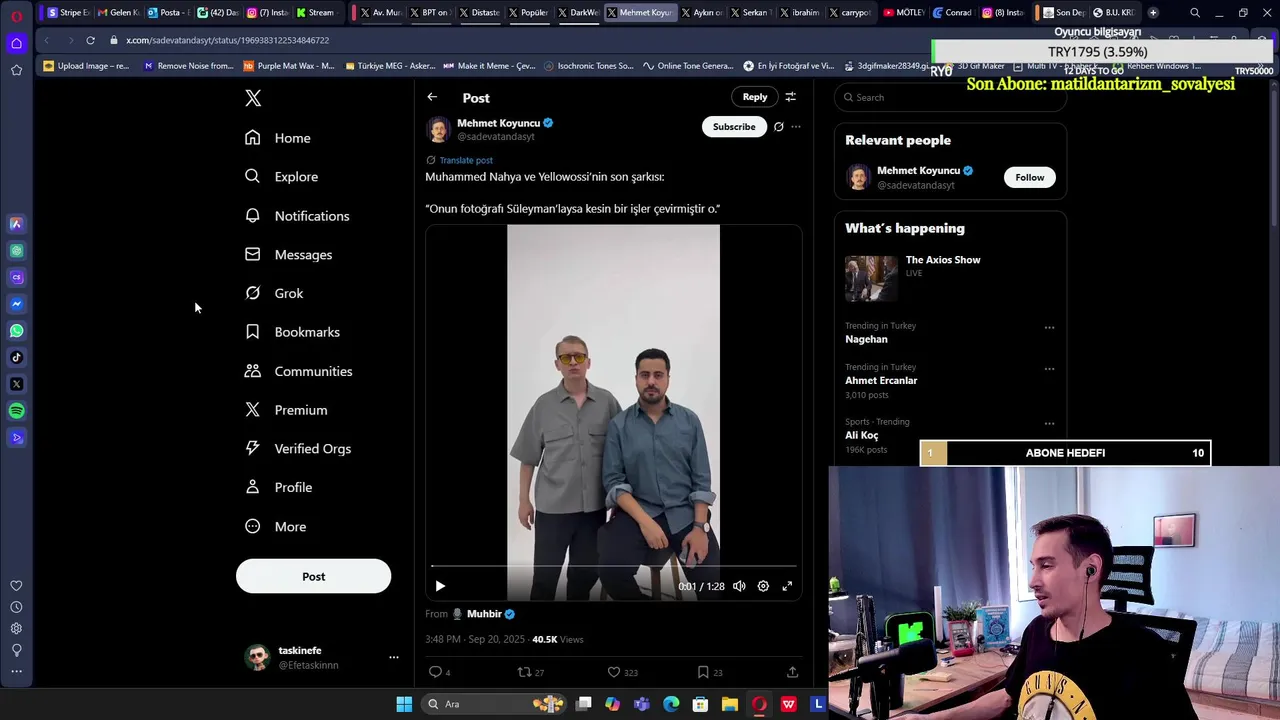Open the Purple Mat Wax bookmark

289,66
